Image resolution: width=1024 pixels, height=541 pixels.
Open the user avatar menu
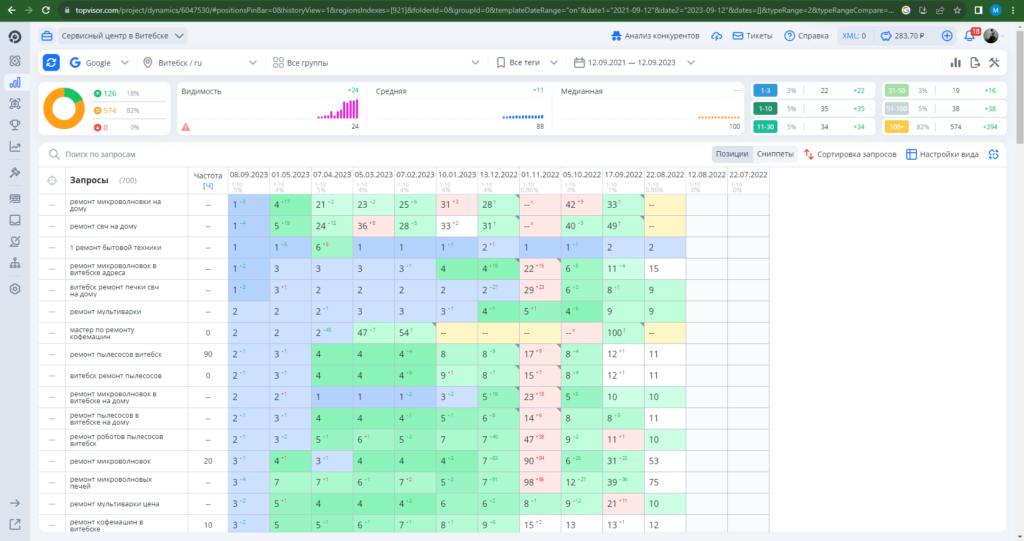point(991,36)
